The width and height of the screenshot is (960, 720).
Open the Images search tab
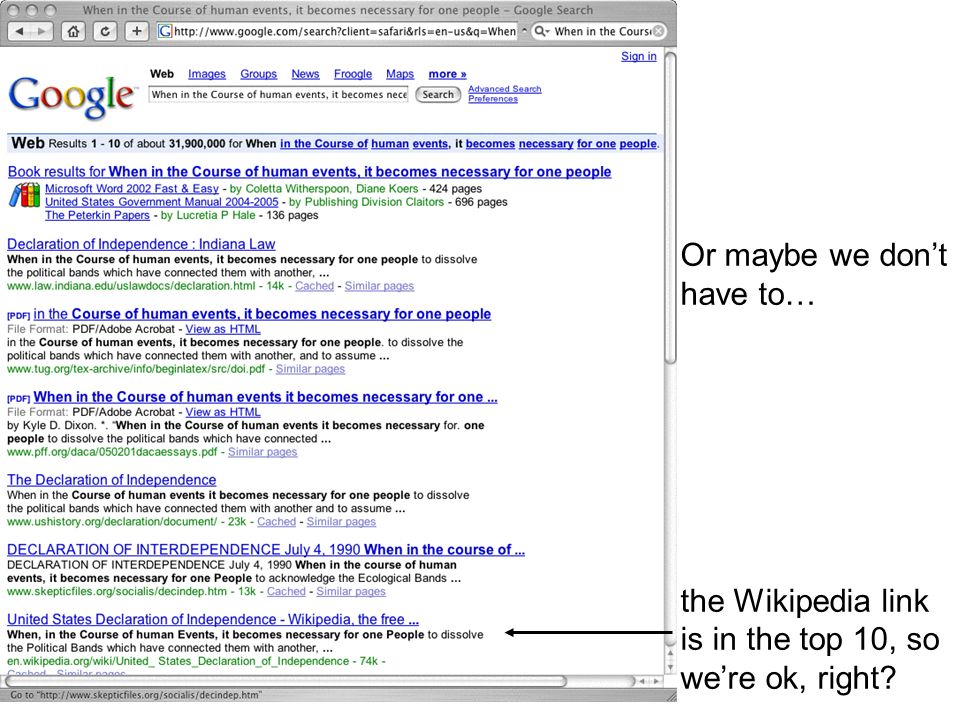[x=207, y=74]
